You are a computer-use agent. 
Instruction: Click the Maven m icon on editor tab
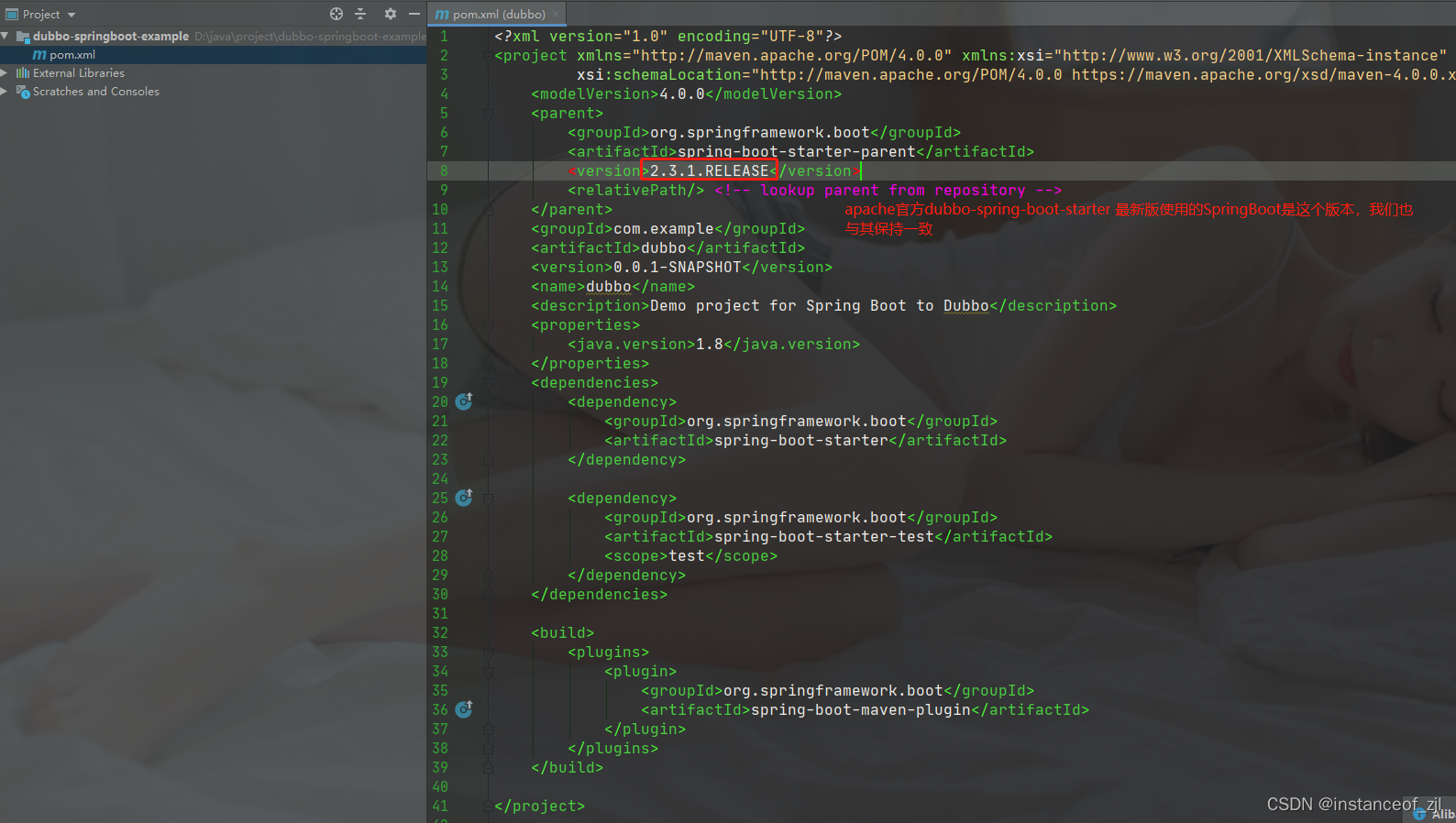coord(442,15)
